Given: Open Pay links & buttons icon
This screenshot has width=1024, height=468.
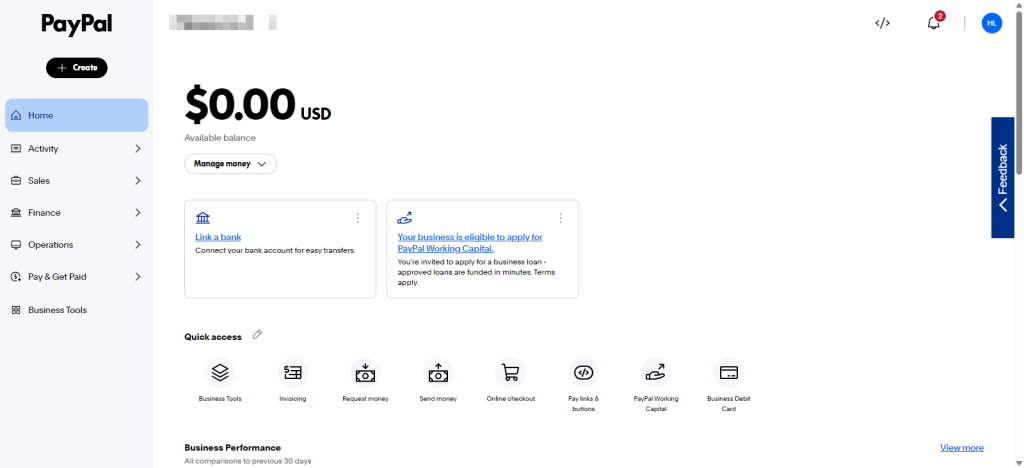Looking at the screenshot, I should (583, 373).
